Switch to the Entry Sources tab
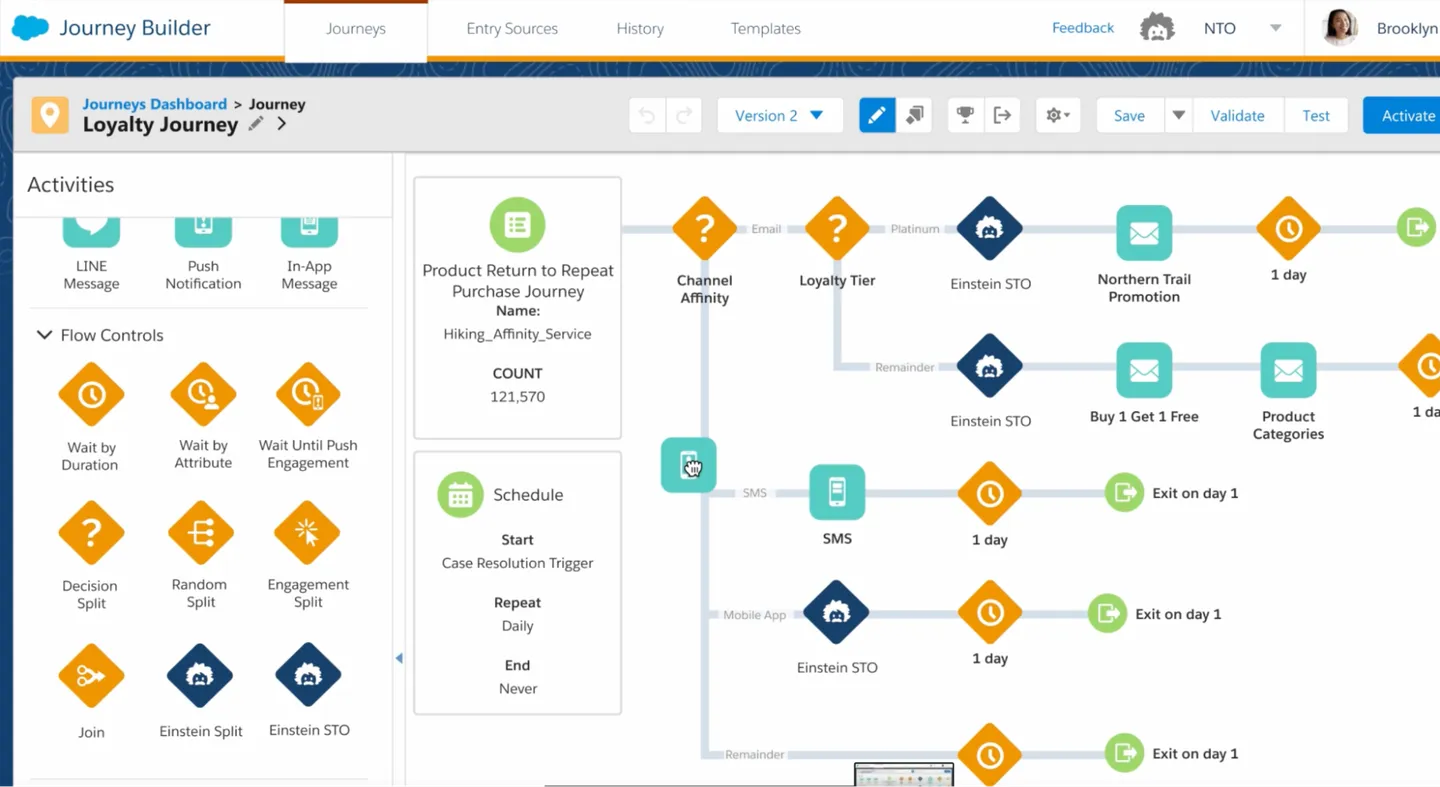1440x787 pixels. click(512, 29)
